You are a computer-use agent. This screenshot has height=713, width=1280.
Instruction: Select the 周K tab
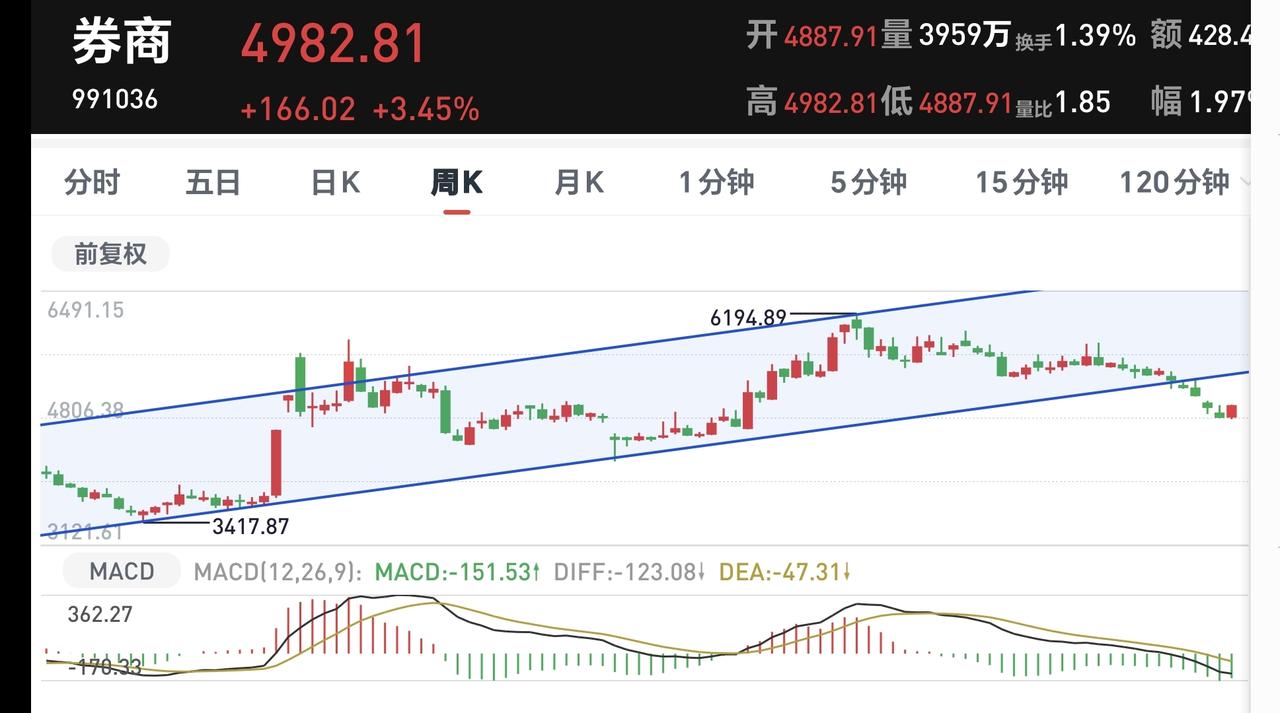[x=457, y=182]
